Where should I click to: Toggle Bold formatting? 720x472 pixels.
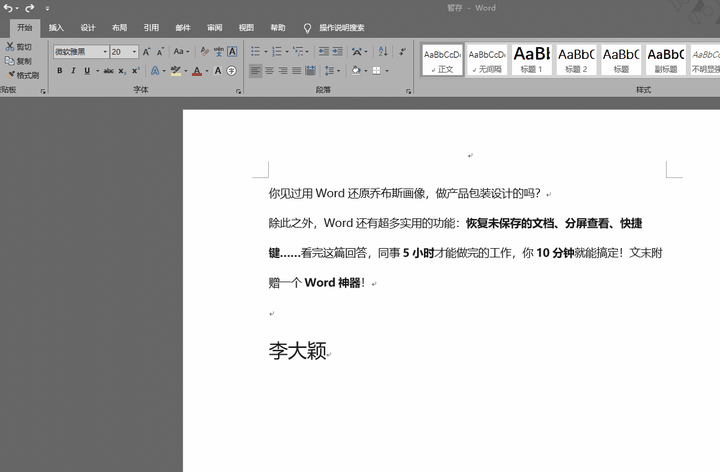(x=60, y=71)
